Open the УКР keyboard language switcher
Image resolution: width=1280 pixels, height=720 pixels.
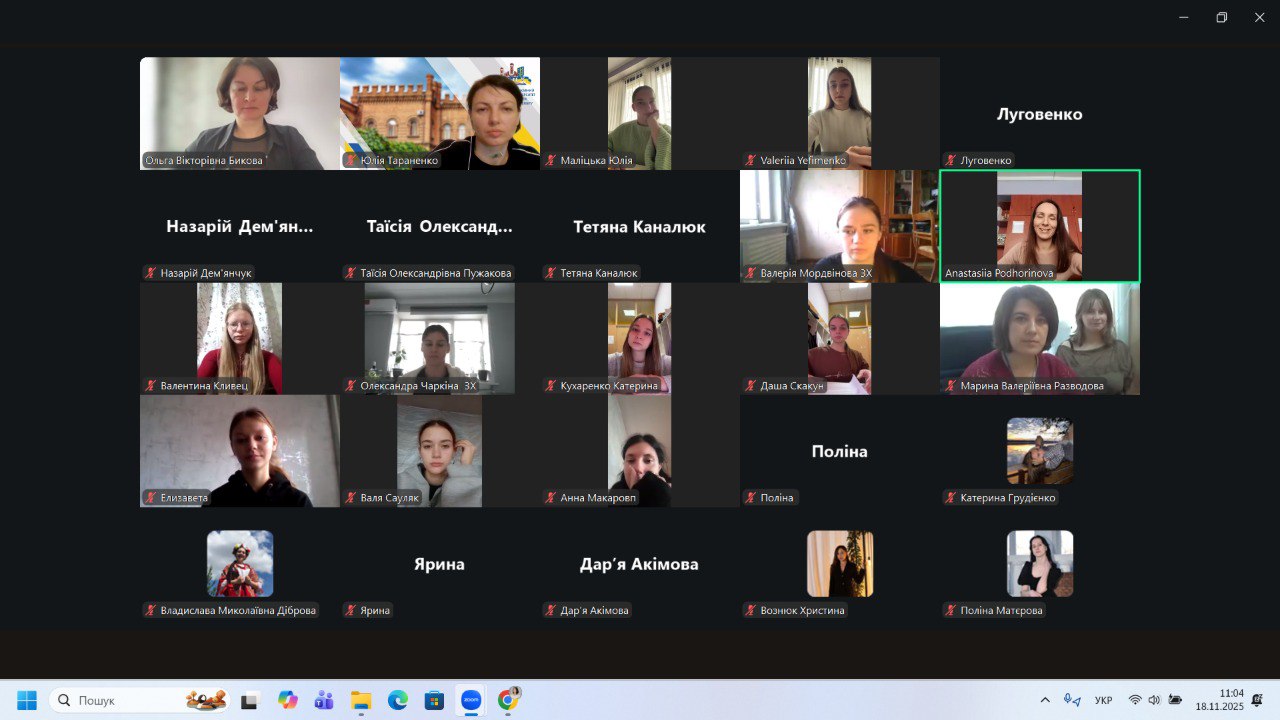point(1104,700)
